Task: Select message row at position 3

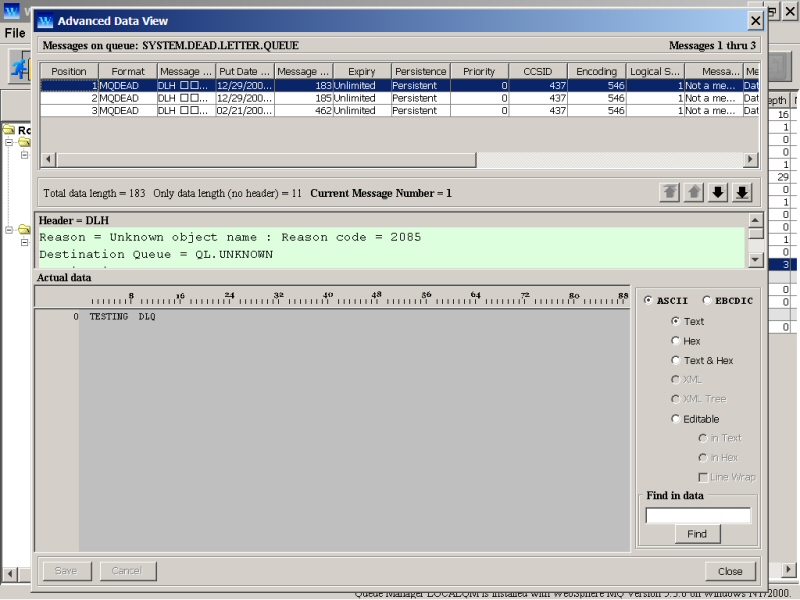Action: [x=400, y=110]
